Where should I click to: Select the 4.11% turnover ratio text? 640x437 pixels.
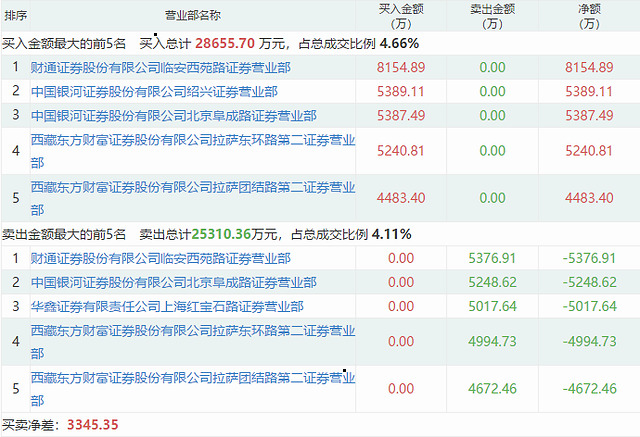click(x=391, y=234)
